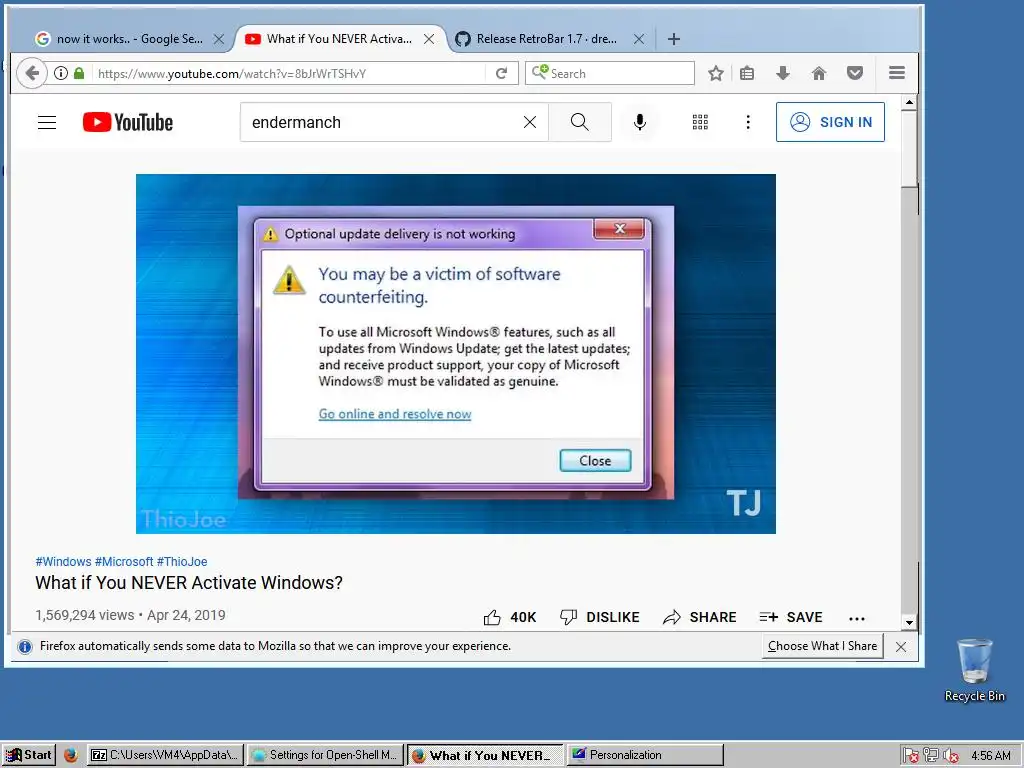This screenshot has height=768, width=1024.
Task: Click the DISLIKE thumbs down button
Action: (600, 617)
